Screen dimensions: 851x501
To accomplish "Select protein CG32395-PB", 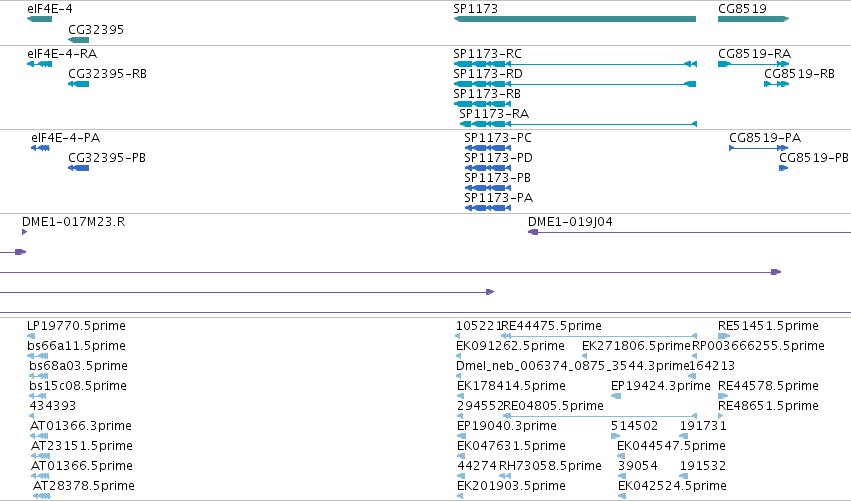I will coord(79,168).
